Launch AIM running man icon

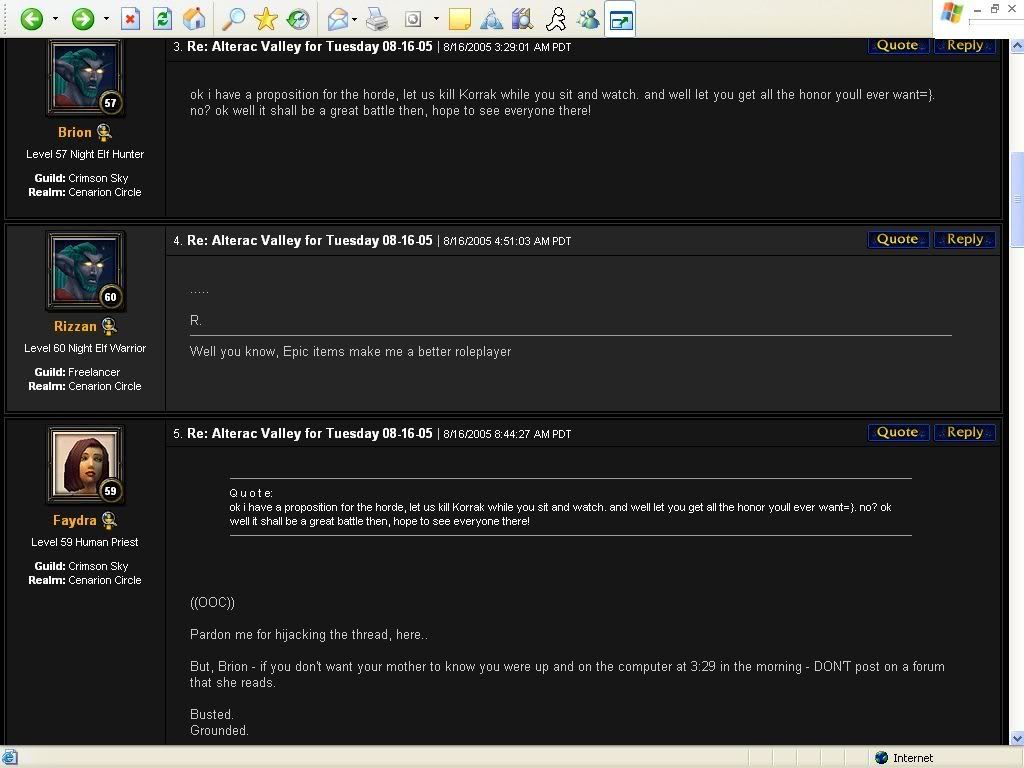click(556, 19)
